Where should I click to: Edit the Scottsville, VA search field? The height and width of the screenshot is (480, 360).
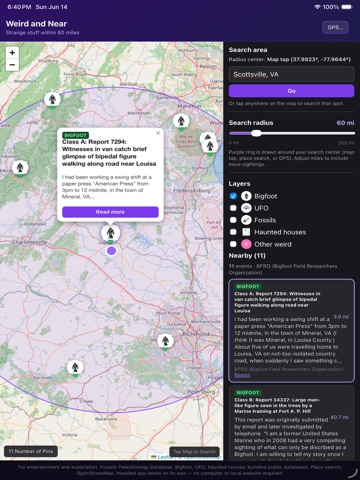(x=291, y=74)
